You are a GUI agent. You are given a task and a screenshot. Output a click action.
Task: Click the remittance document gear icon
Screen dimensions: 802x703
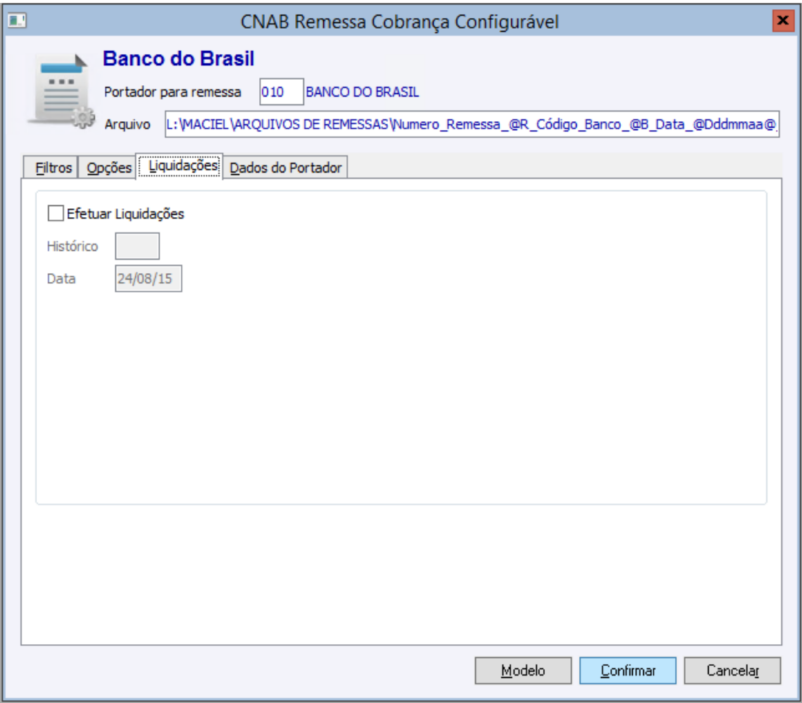(x=61, y=91)
